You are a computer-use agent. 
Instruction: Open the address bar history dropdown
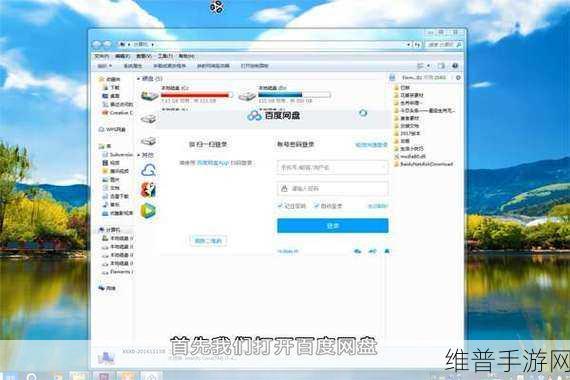point(409,44)
